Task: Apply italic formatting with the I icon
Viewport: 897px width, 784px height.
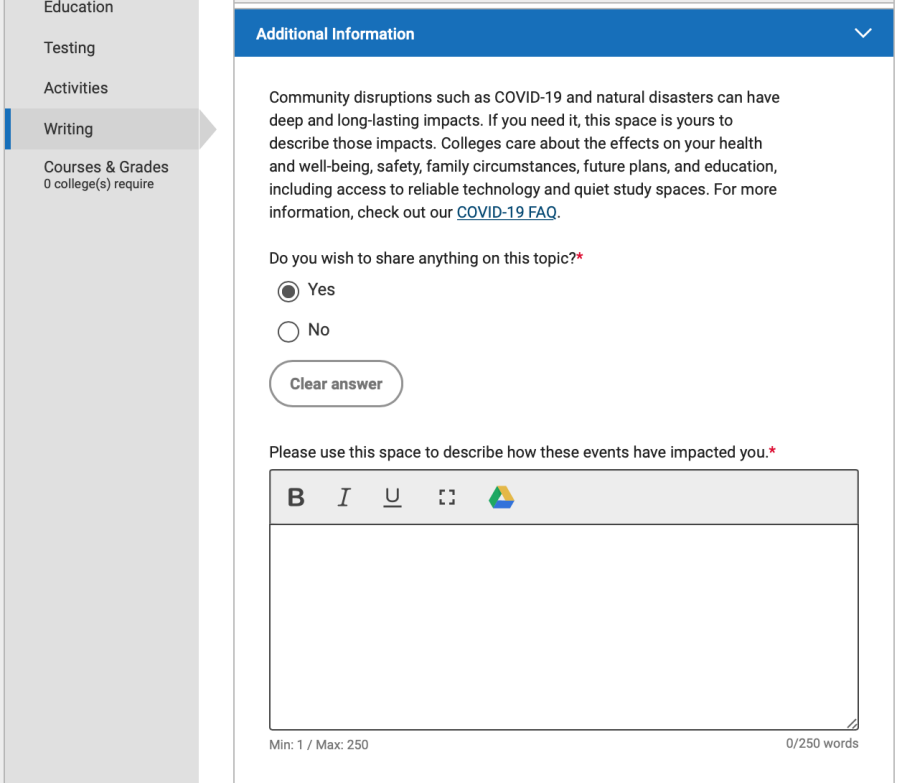Action: [344, 497]
